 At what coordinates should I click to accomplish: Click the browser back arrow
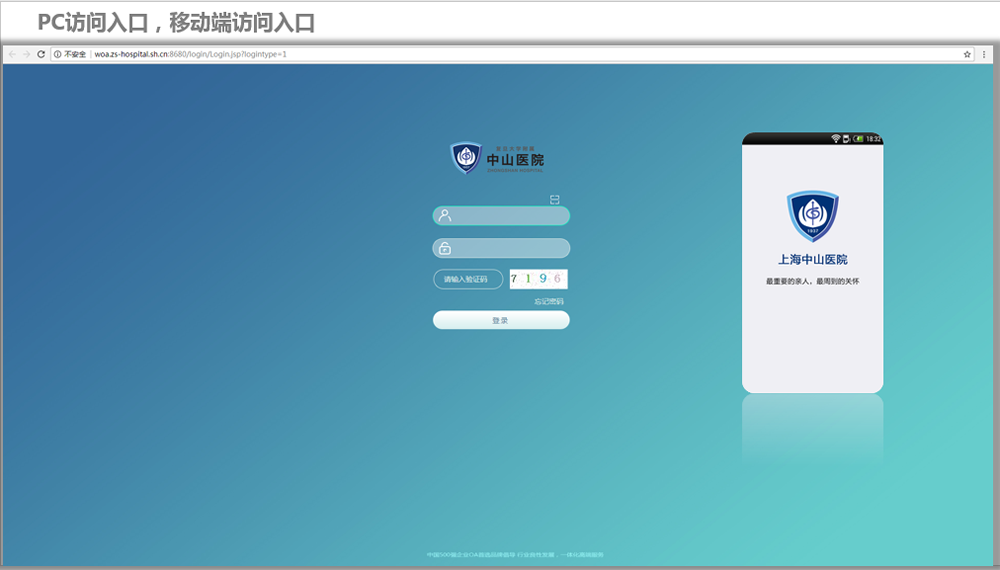12,54
